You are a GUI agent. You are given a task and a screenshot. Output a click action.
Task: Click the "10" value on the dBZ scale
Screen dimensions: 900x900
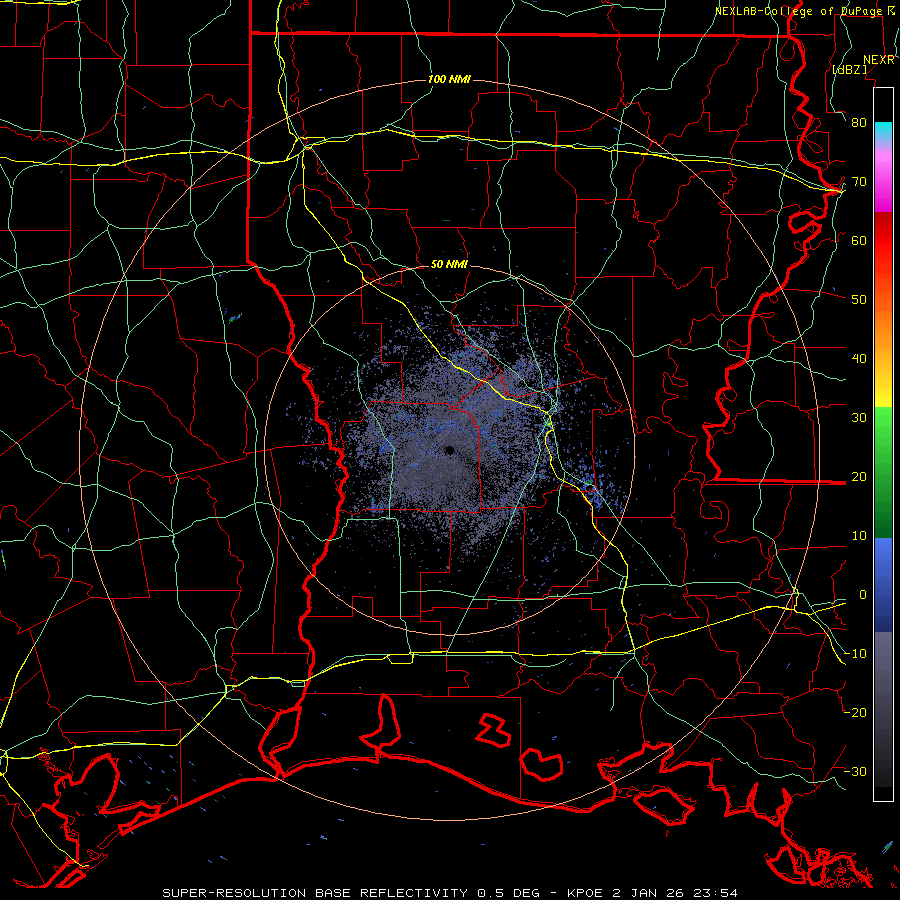(859, 536)
